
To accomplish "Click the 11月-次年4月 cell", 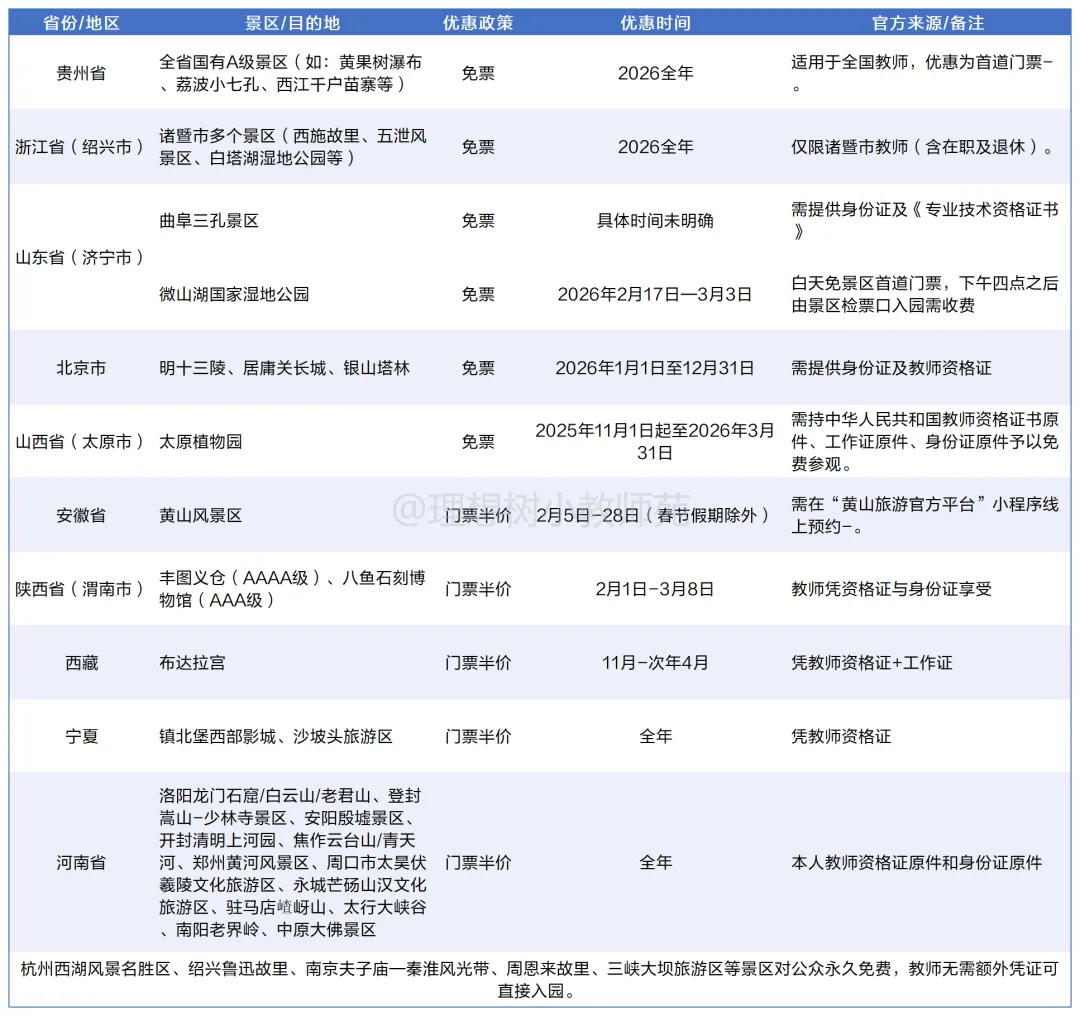I will click(655, 663).
